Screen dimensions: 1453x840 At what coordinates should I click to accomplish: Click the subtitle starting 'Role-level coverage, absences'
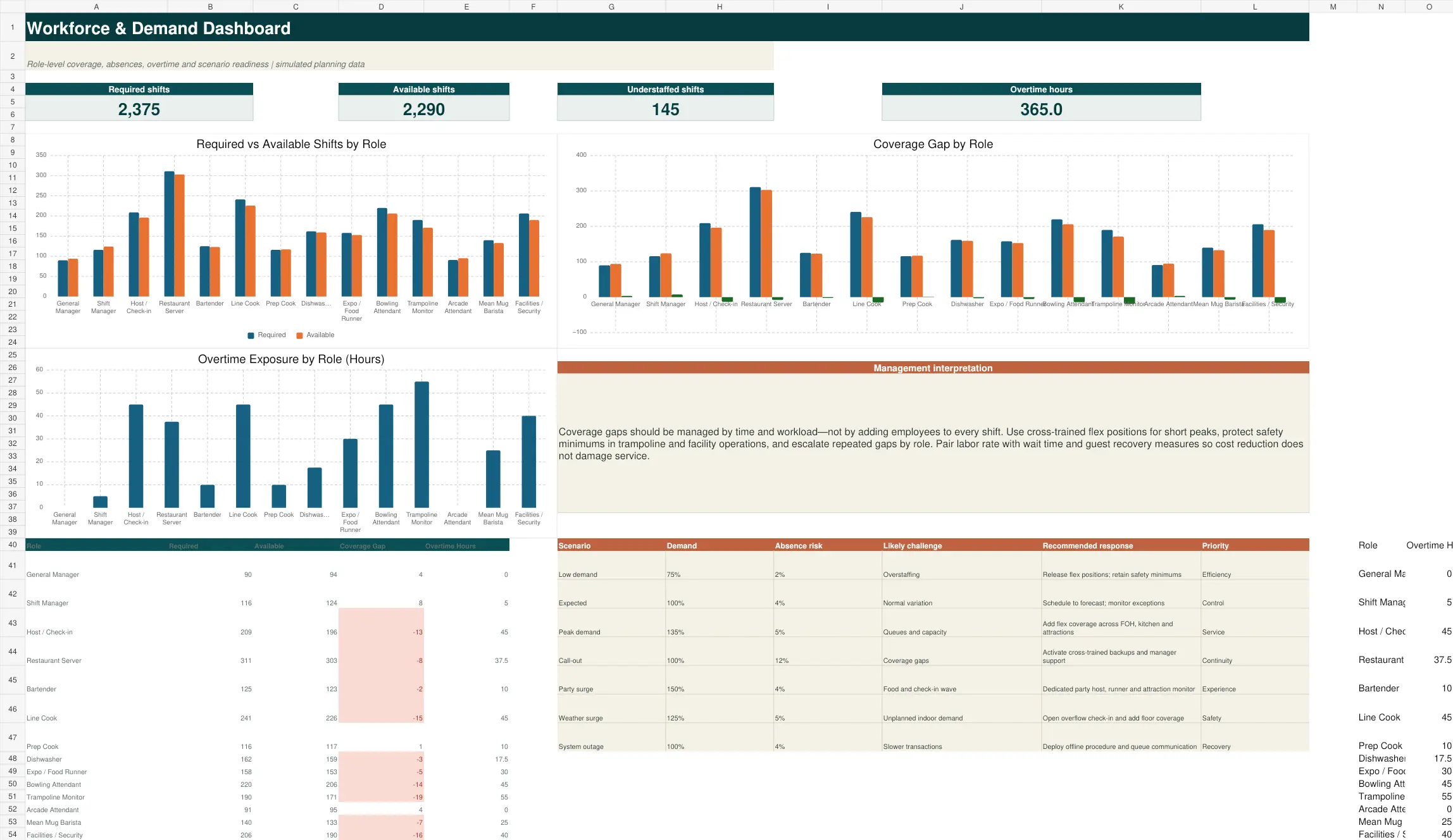pos(399,56)
